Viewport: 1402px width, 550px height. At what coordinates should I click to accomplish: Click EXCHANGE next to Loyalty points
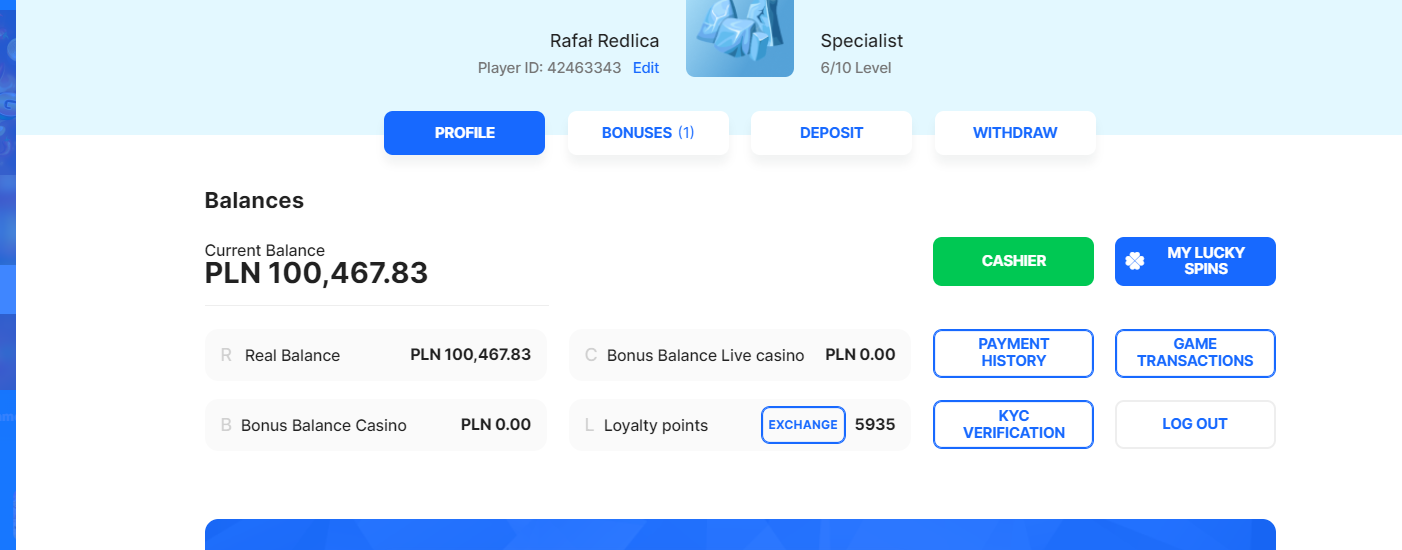pyautogui.click(x=803, y=425)
